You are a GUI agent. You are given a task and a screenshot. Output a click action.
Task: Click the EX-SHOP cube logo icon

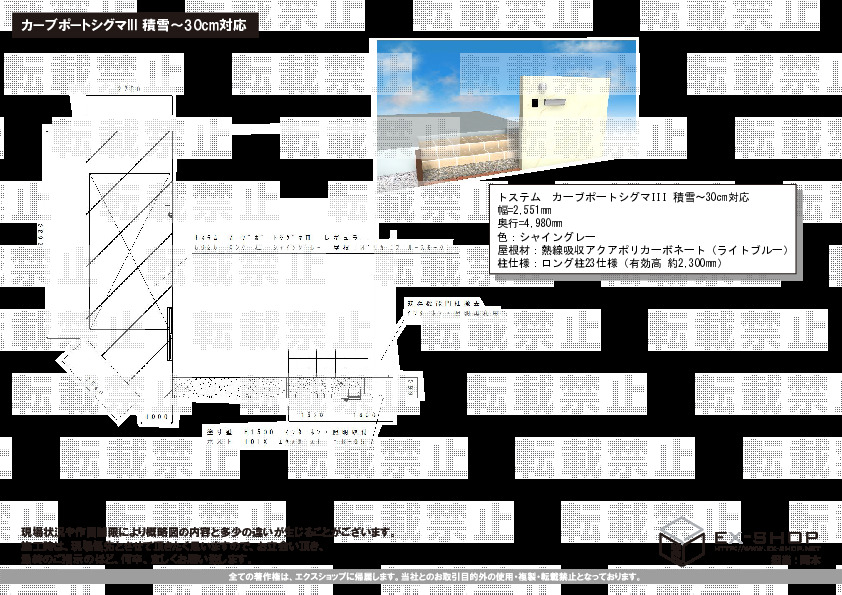coord(681,541)
